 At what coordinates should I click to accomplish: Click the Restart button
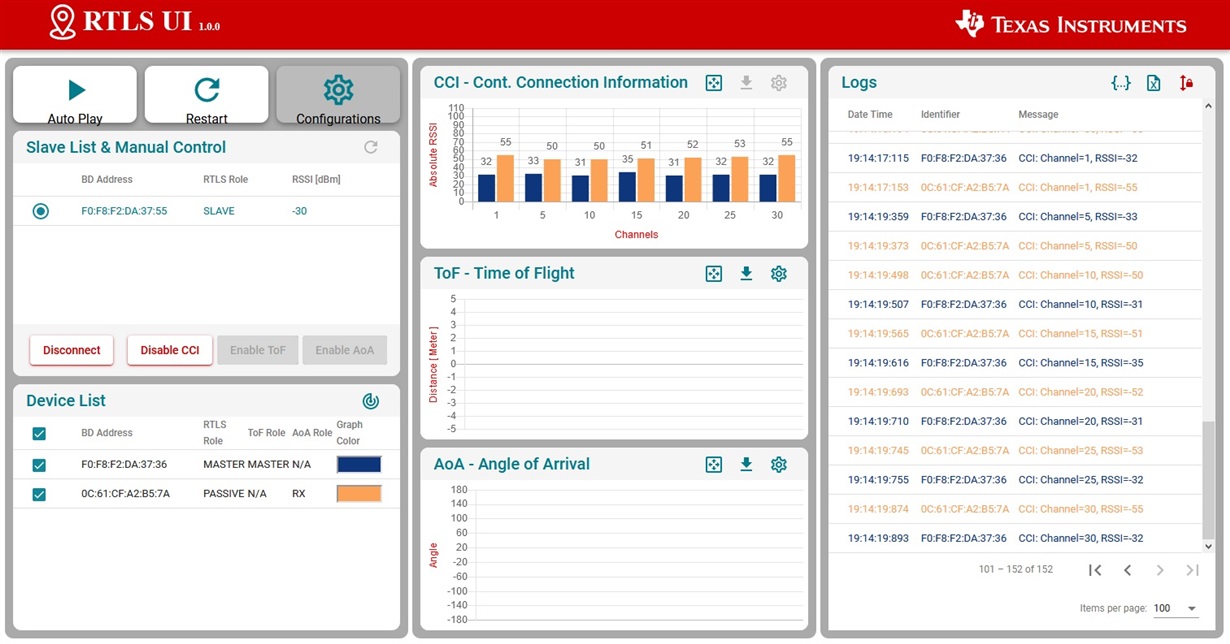(x=207, y=95)
